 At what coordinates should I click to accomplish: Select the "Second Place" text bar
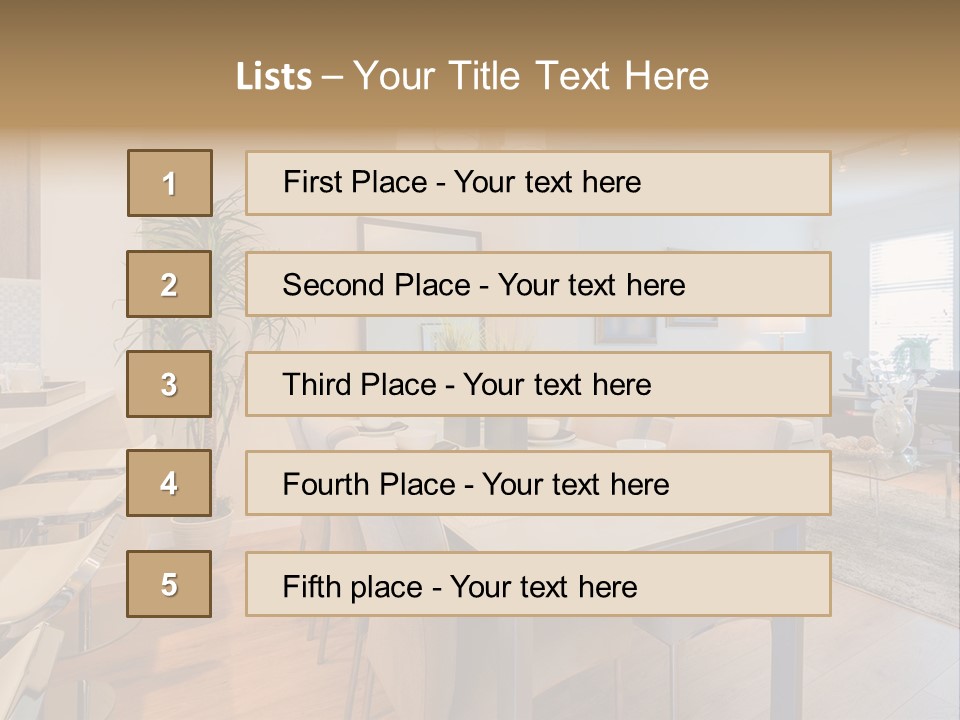538,285
